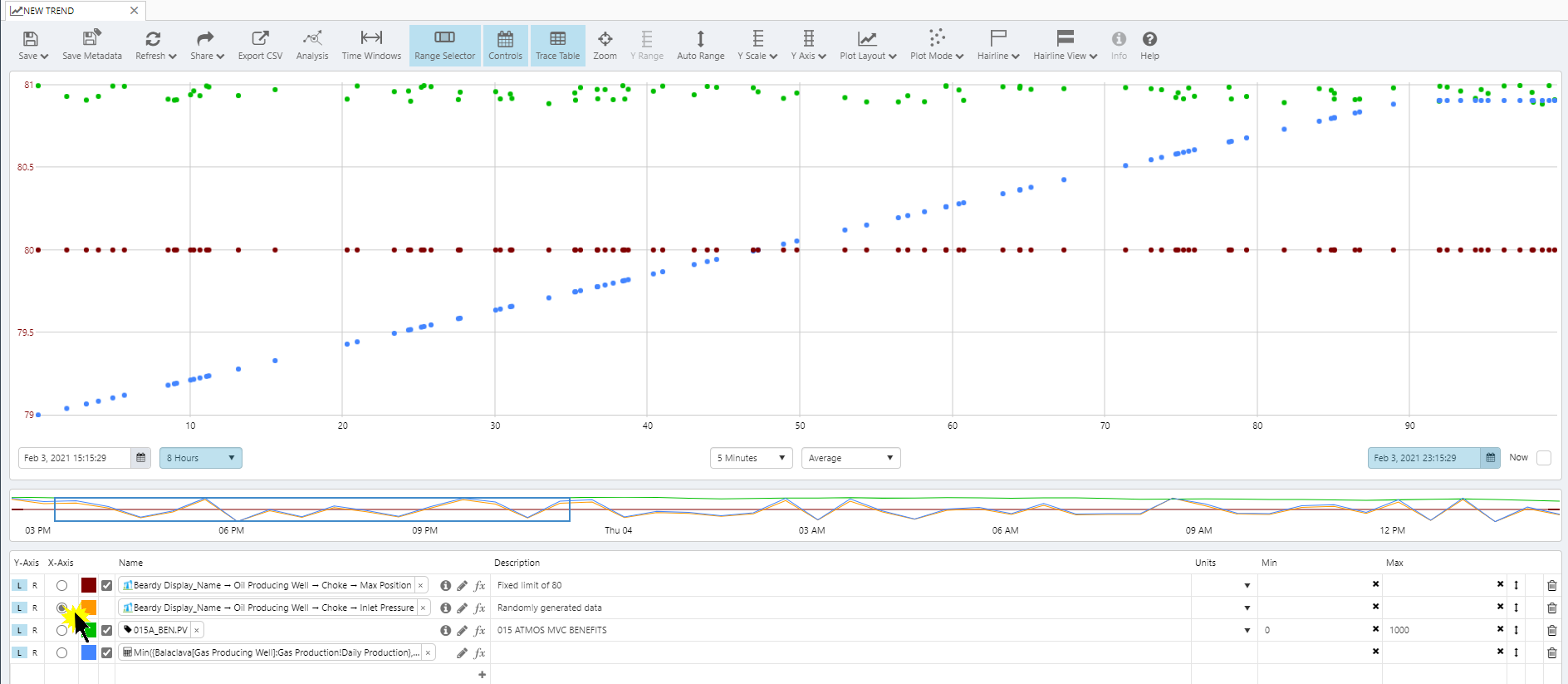This screenshot has width=1568, height=684.
Task: Open the Y Axis menu
Action: click(x=808, y=45)
